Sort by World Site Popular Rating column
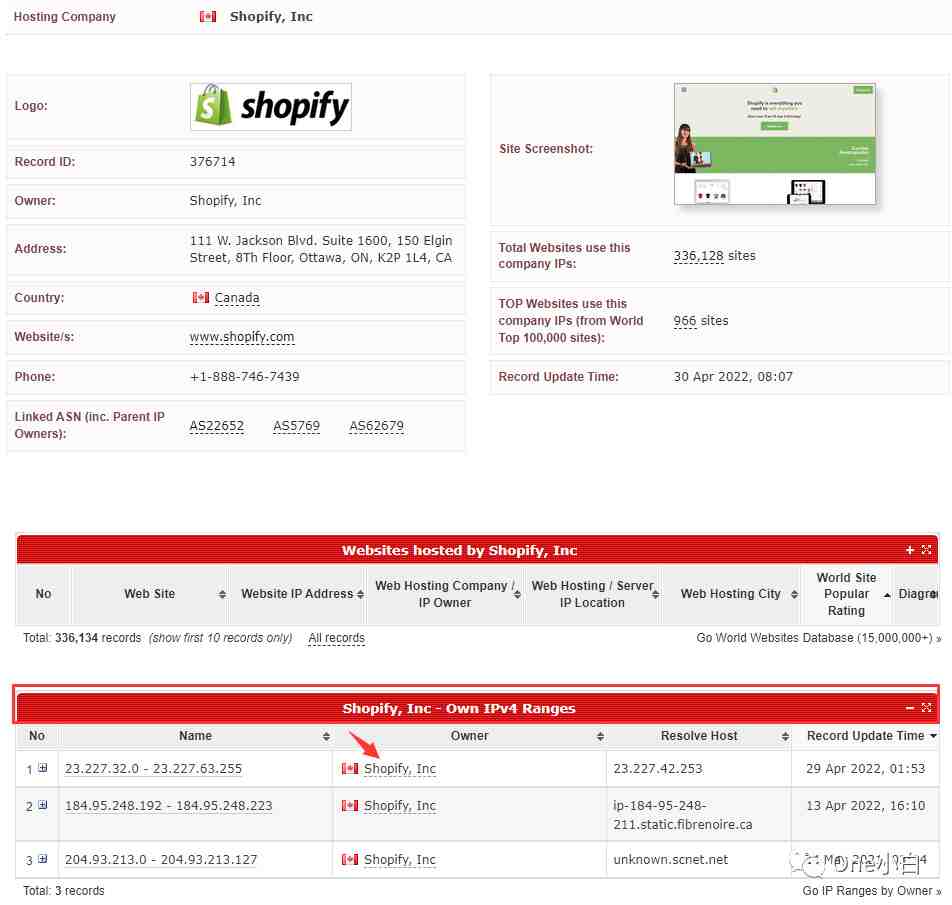The image size is (952, 905). tap(847, 594)
